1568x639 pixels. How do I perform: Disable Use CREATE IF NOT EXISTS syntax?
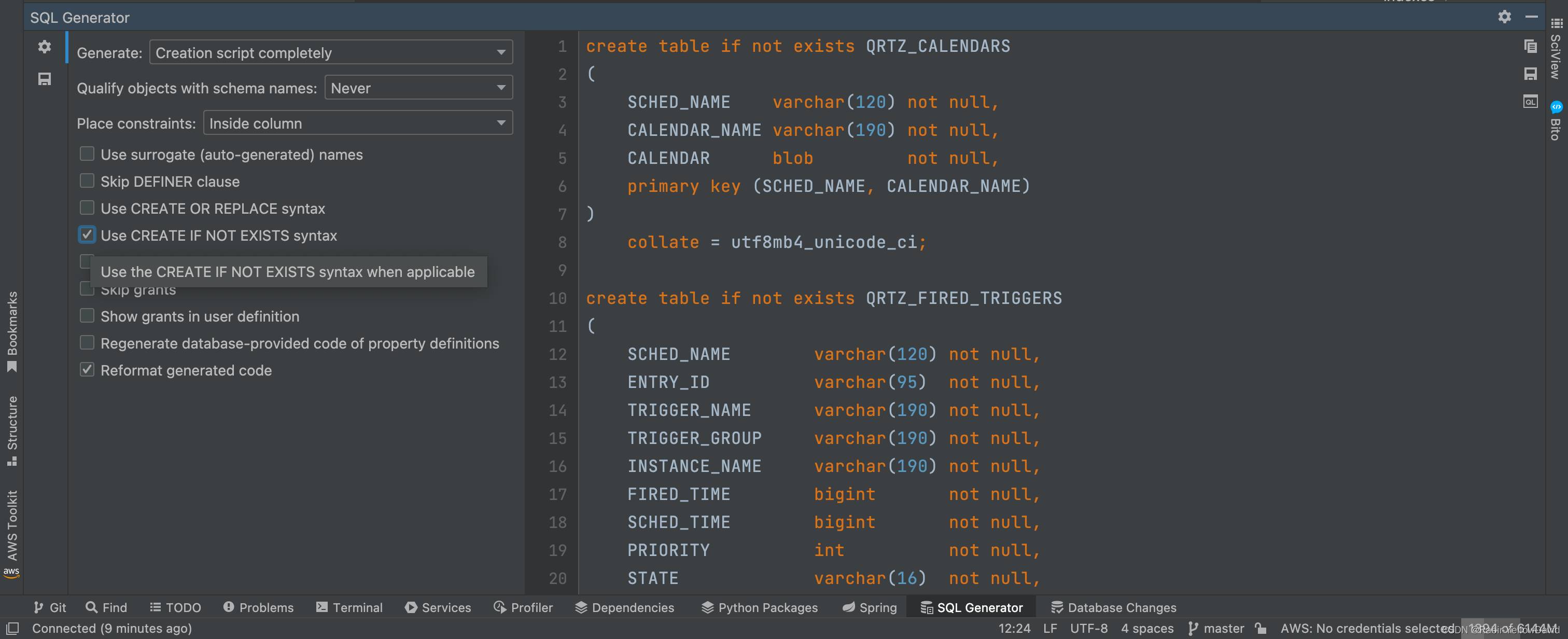pos(87,235)
